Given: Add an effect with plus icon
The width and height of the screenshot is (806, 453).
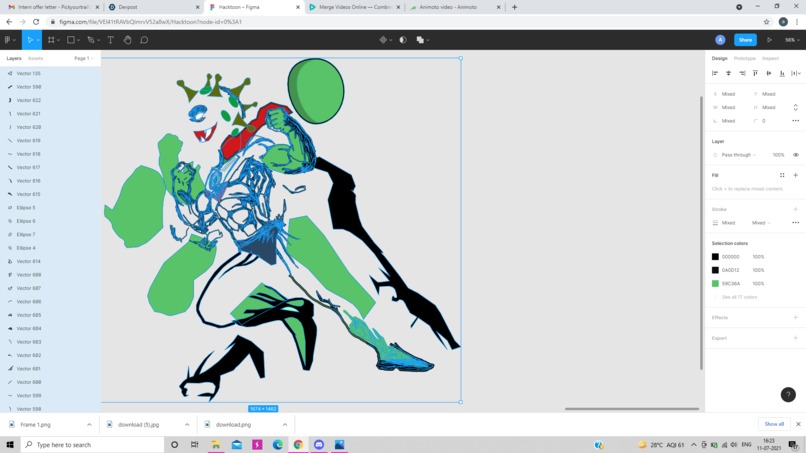Looking at the screenshot, I should (796, 317).
